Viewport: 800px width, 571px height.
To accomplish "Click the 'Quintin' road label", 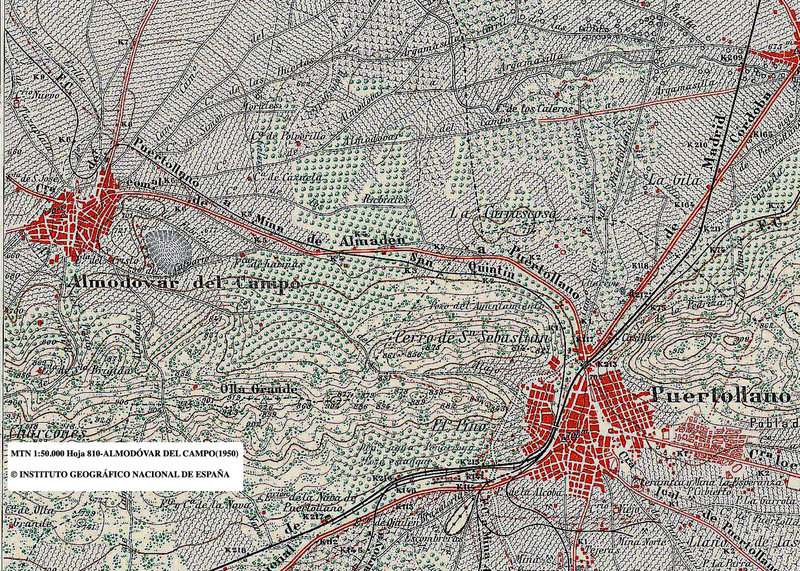I will point(492,272).
